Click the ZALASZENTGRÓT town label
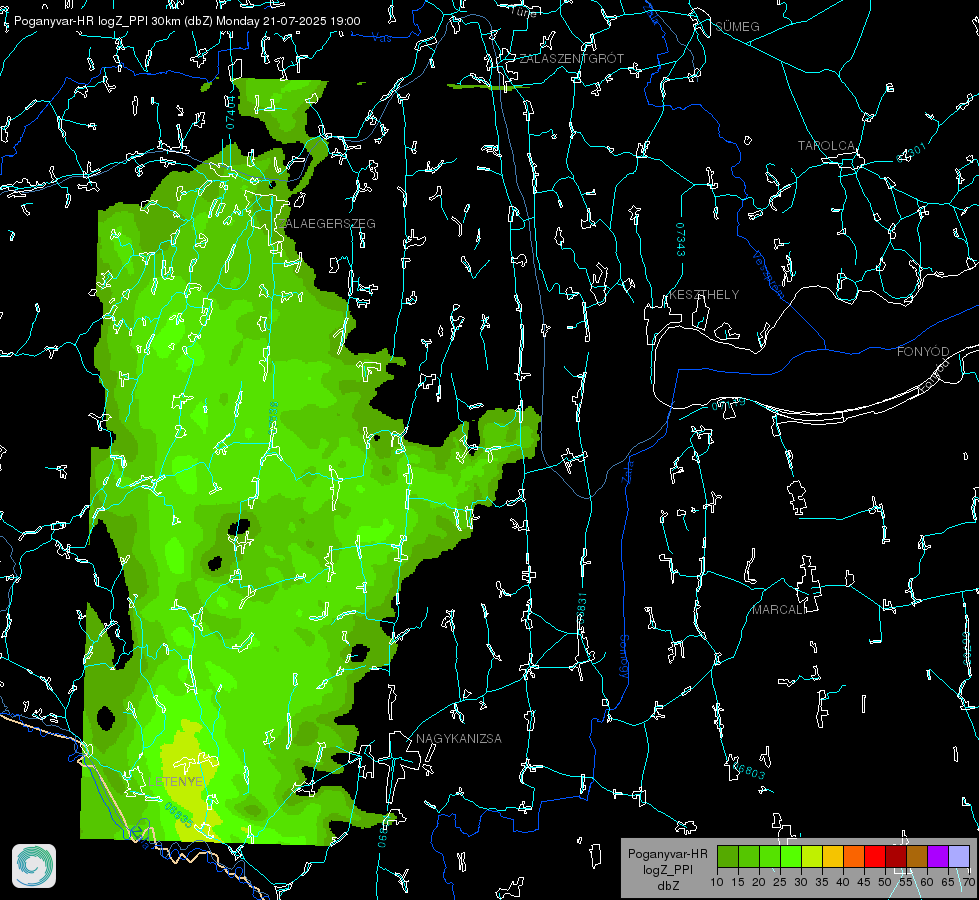This screenshot has height=900, width=979. (571, 58)
